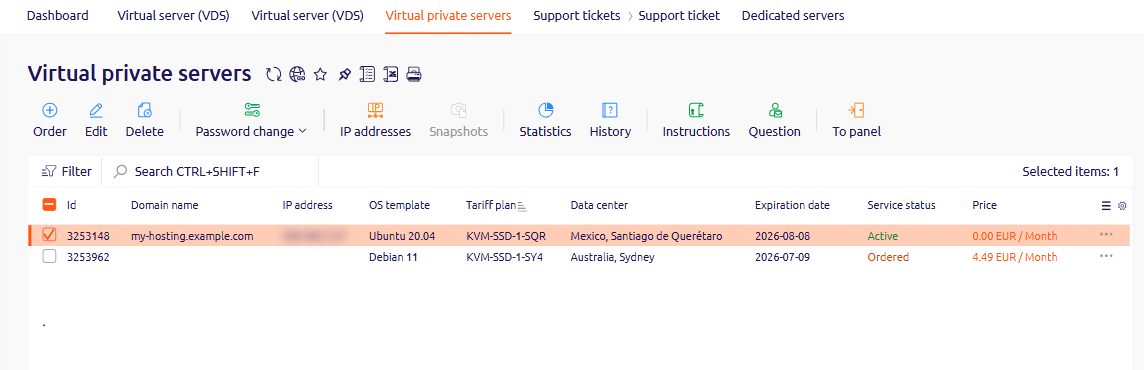Open table column settings gear
Viewport: 1144px width, 370px height.
point(1122,206)
